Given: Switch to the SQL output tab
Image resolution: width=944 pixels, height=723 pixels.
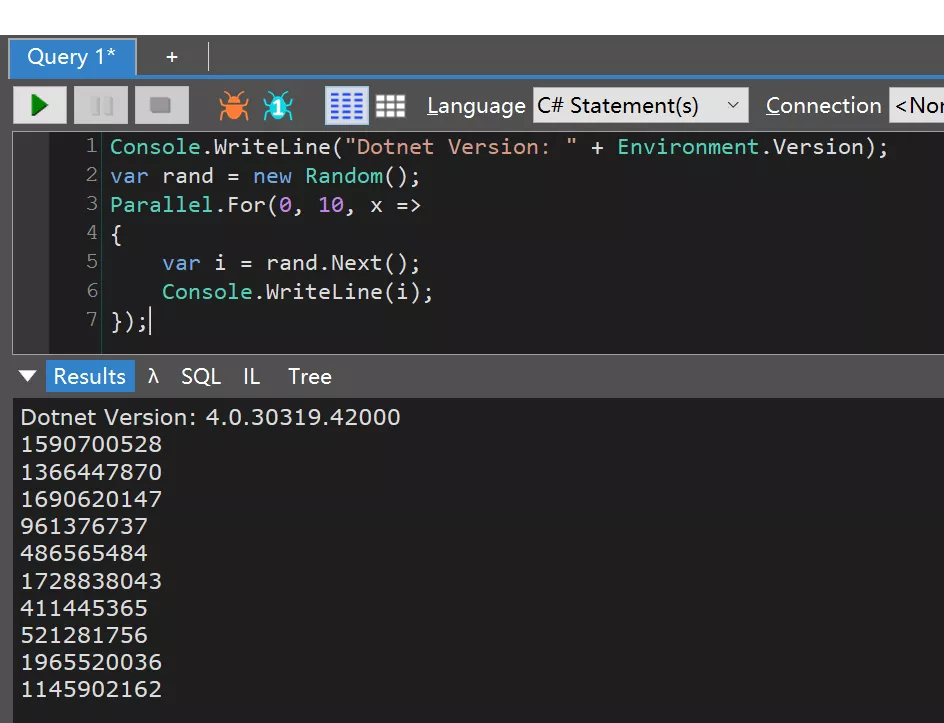Looking at the screenshot, I should pos(200,376).
